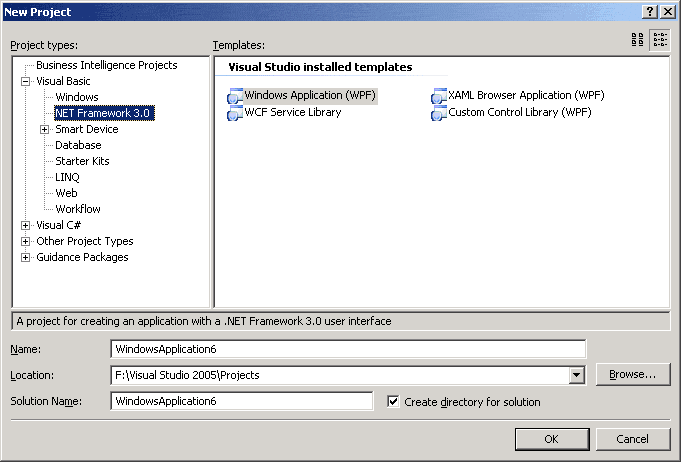681x462 pixels.
Task: Open the Location dropdown list
Action: click(x=576, y=375)
